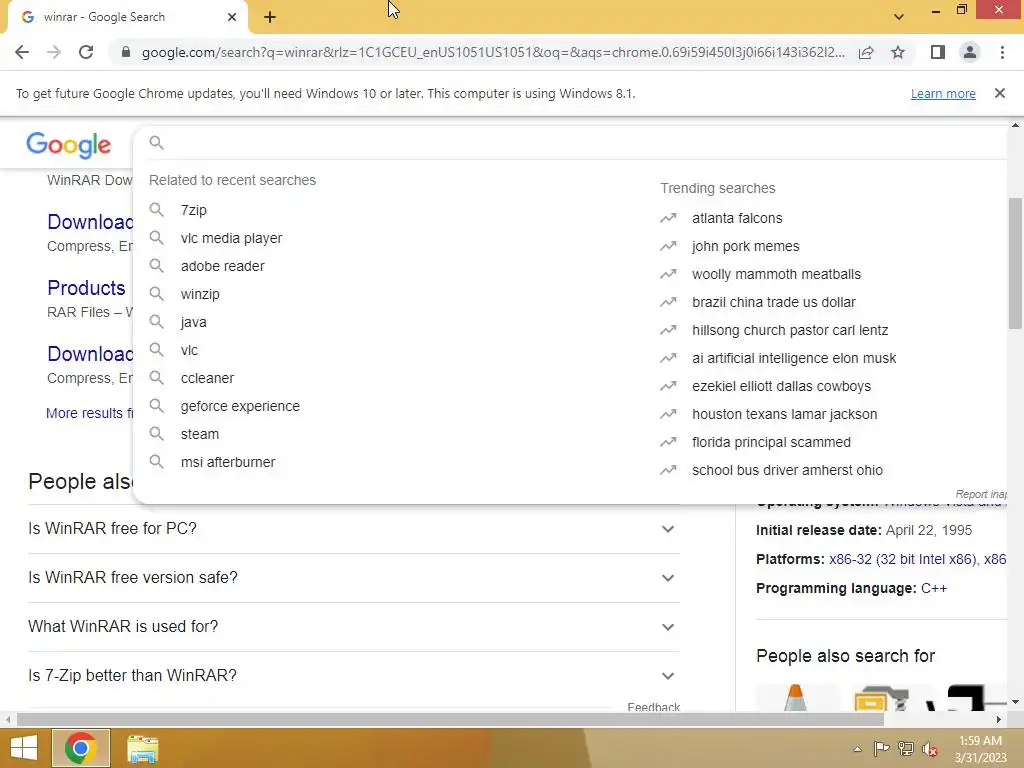This screenshot has height=768, width=1024.
Task: Click the magnifier icon in the search box
Action: point(157,142)
